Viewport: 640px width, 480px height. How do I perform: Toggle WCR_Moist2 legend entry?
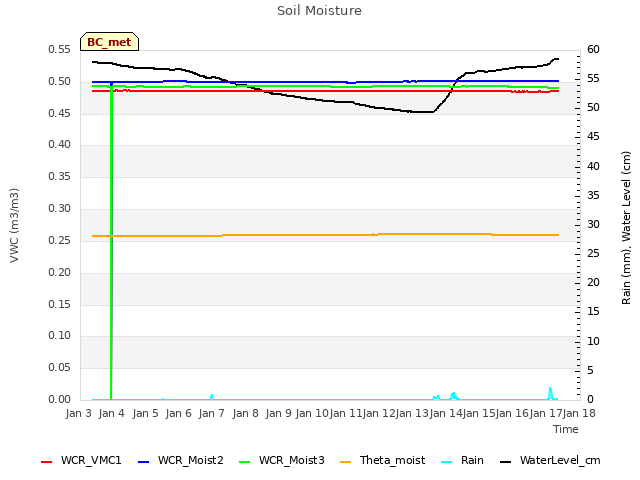coord(181,460)
